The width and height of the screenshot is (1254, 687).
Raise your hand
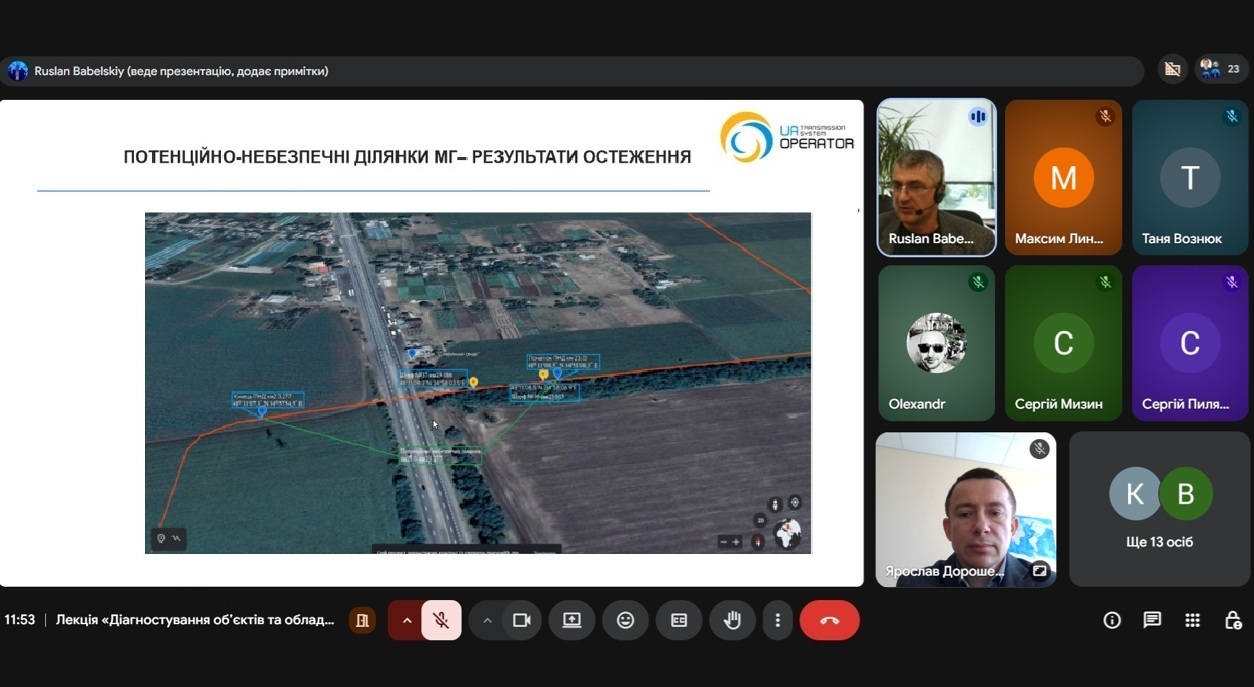click(732, 620)
